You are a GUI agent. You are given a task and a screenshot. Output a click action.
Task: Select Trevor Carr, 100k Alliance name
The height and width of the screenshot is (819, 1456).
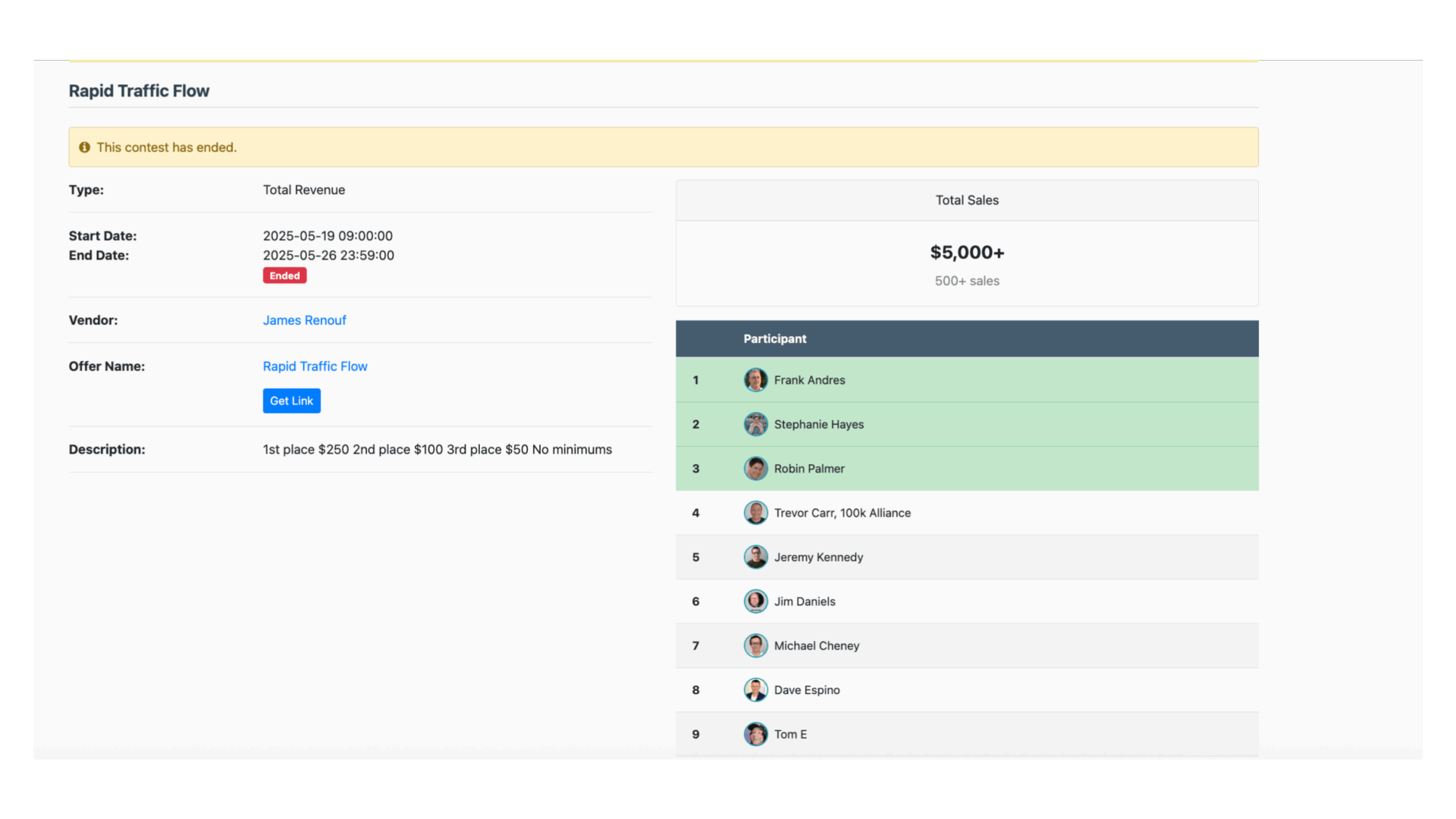point(842,513)
